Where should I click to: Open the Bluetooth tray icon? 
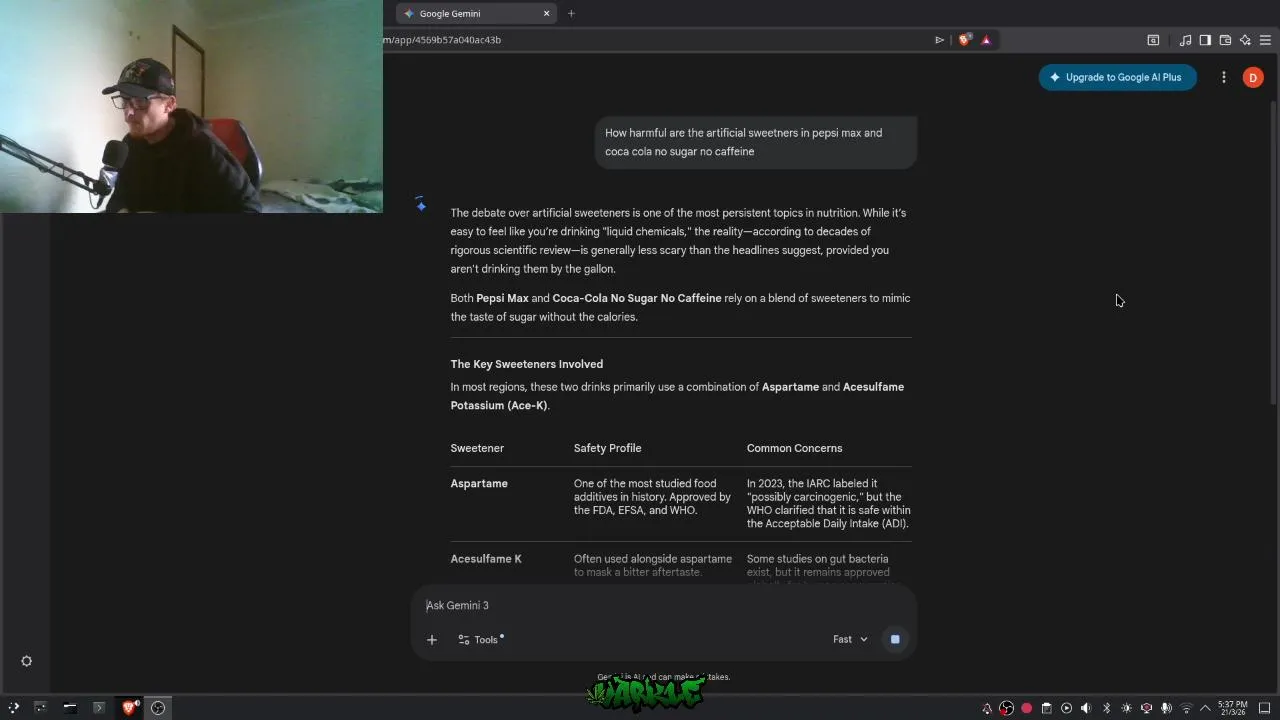pos(1107,708)
